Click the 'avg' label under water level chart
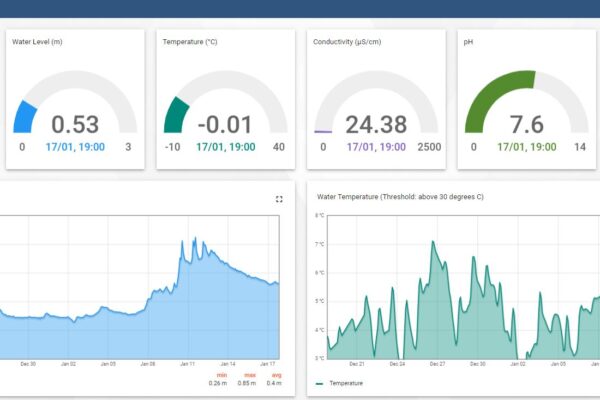Screen dimensions: 600x400 276,375
